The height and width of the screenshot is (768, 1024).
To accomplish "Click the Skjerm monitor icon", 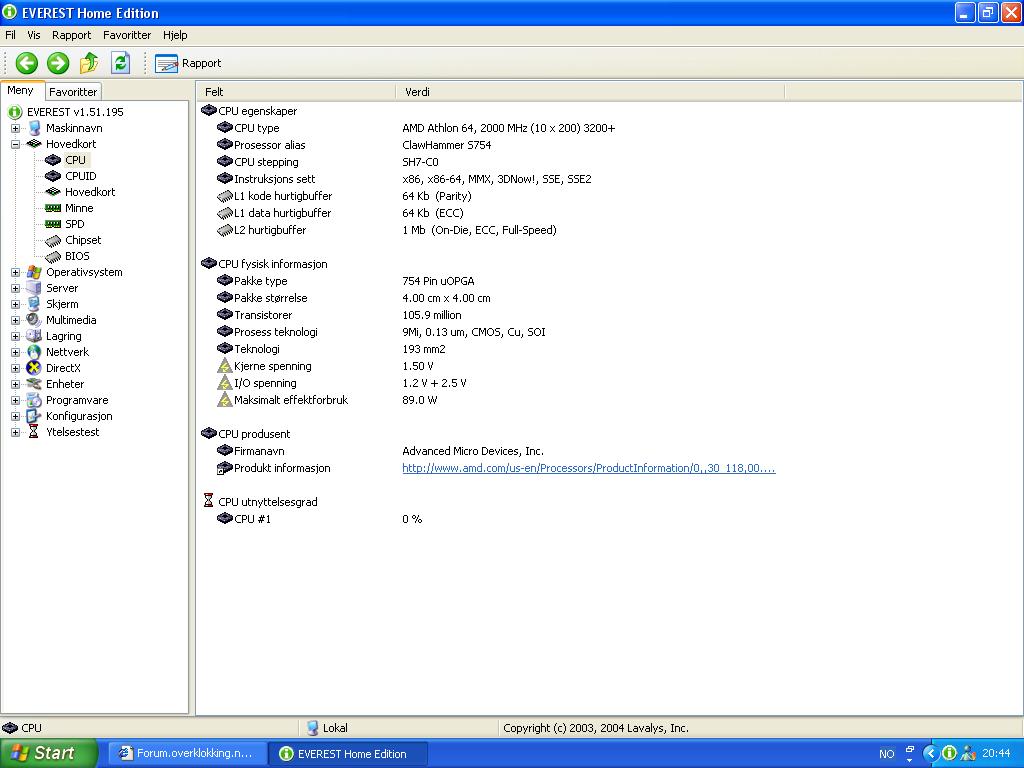I will [x=34, y=304].
